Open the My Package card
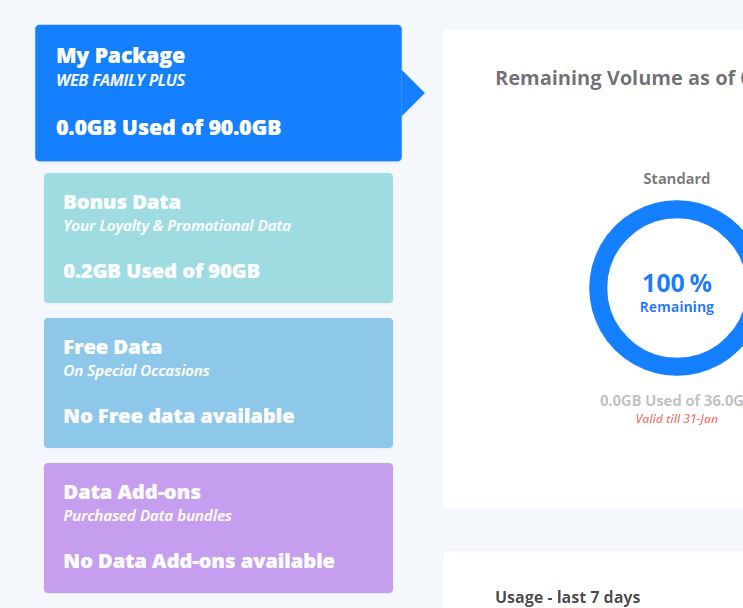 pos(218,93)
